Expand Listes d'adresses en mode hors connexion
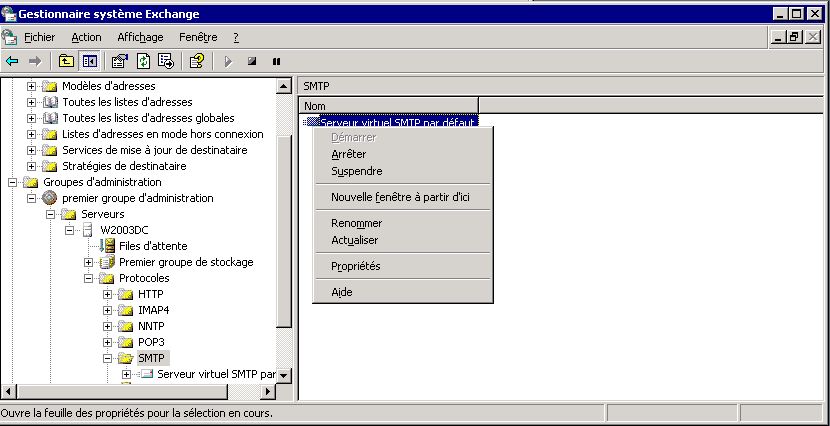Screen dimensions: 830x426 tap(31, 134)
